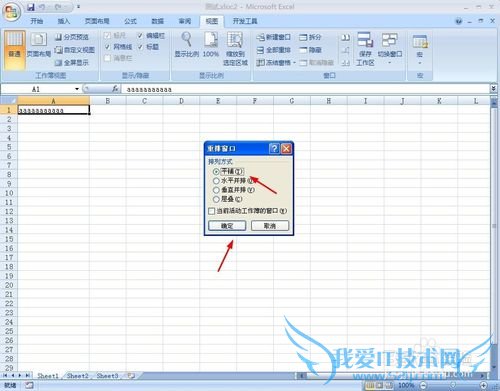Viewport: 500px width, 391px height.
Task: Toggle the Gridlines (网格线) checkbox
Action: [107, 47]
